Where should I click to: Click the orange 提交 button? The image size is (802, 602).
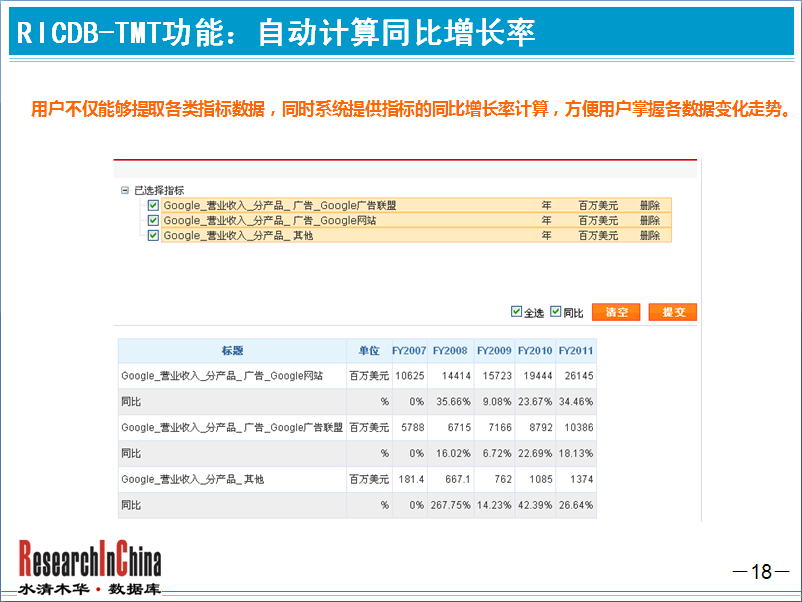click(673, 312)
